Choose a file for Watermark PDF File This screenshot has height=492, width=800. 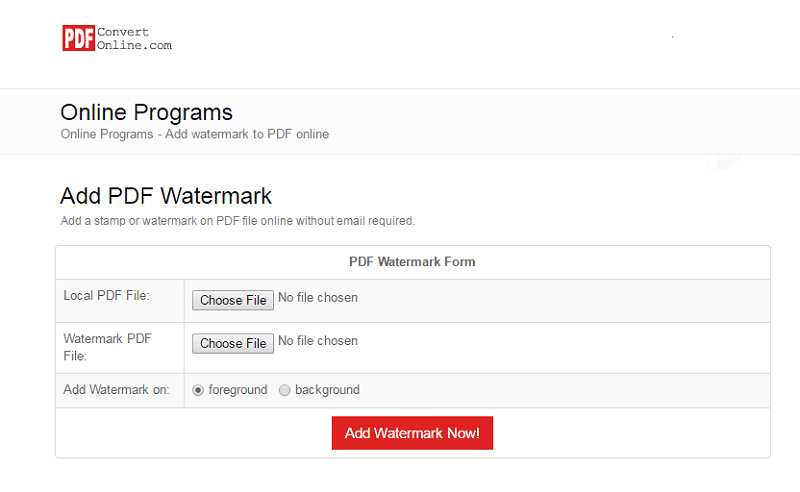(233, 343)
